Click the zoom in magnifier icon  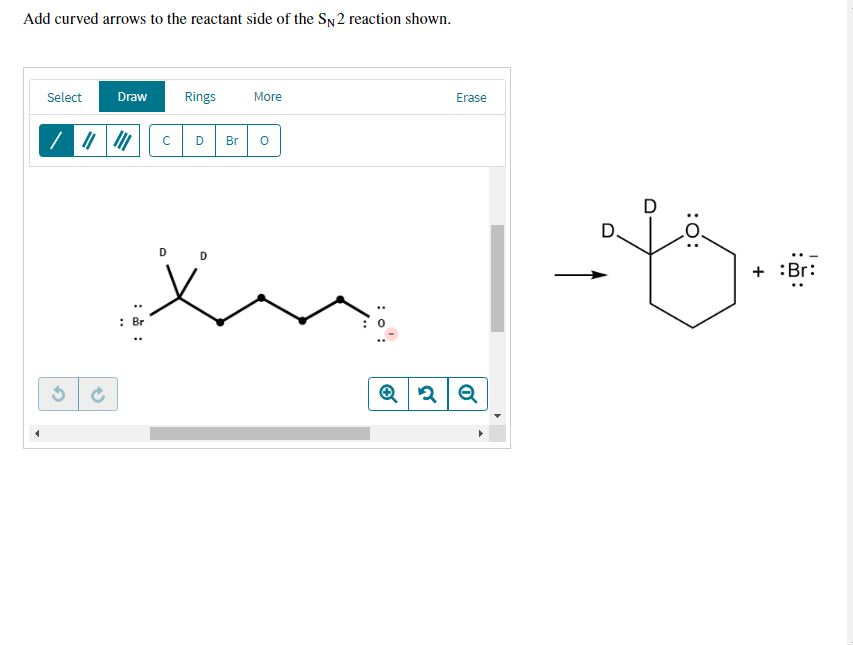[389, 393]
